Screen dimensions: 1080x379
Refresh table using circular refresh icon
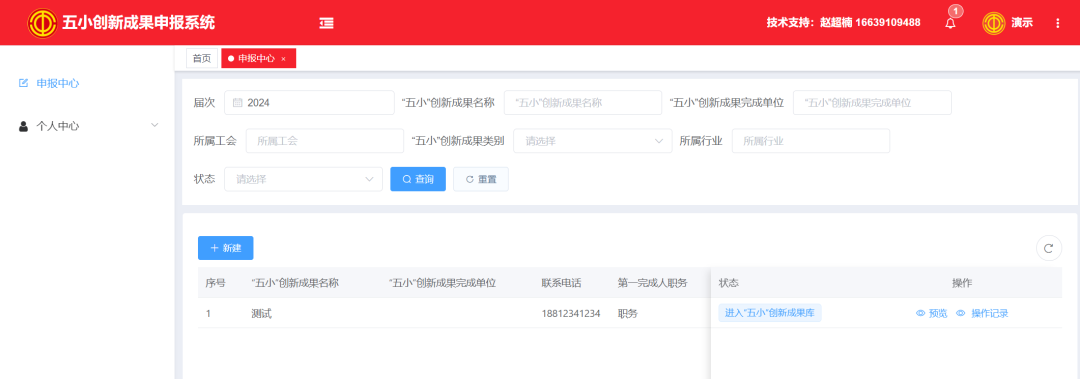point(1048,248)
